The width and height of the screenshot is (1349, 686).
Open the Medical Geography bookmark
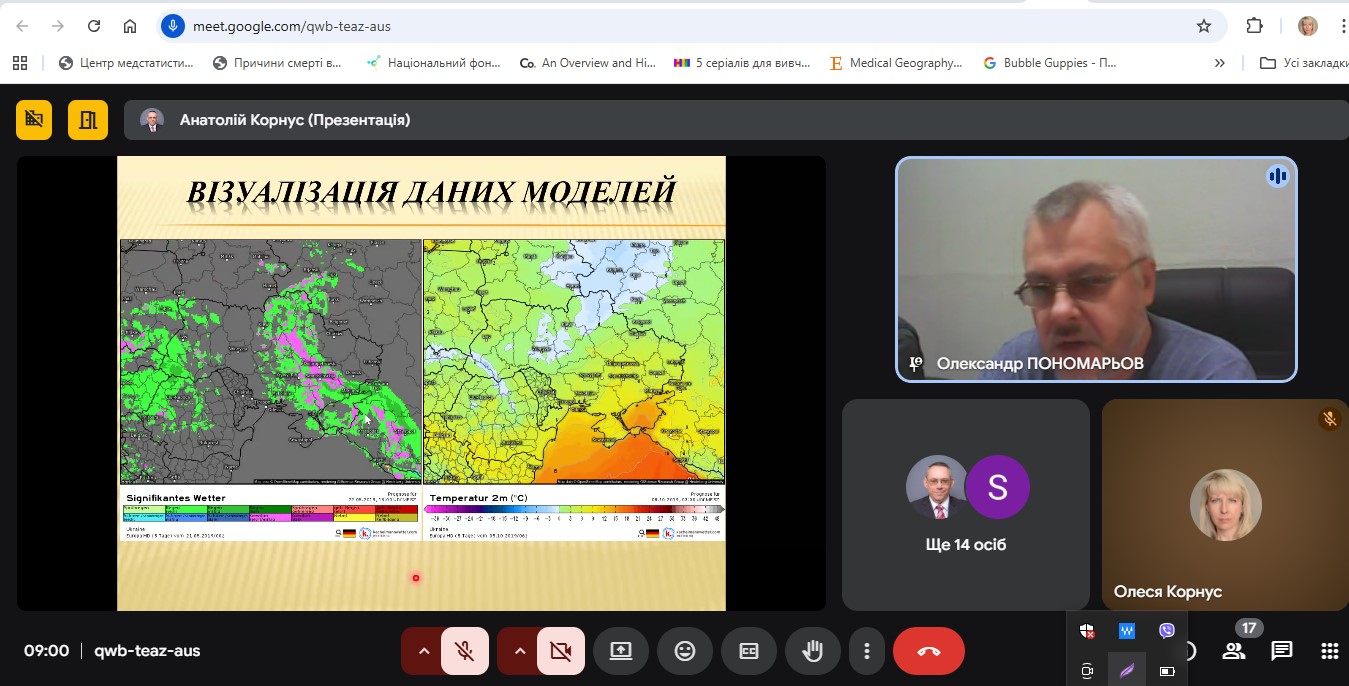point(895,63)
